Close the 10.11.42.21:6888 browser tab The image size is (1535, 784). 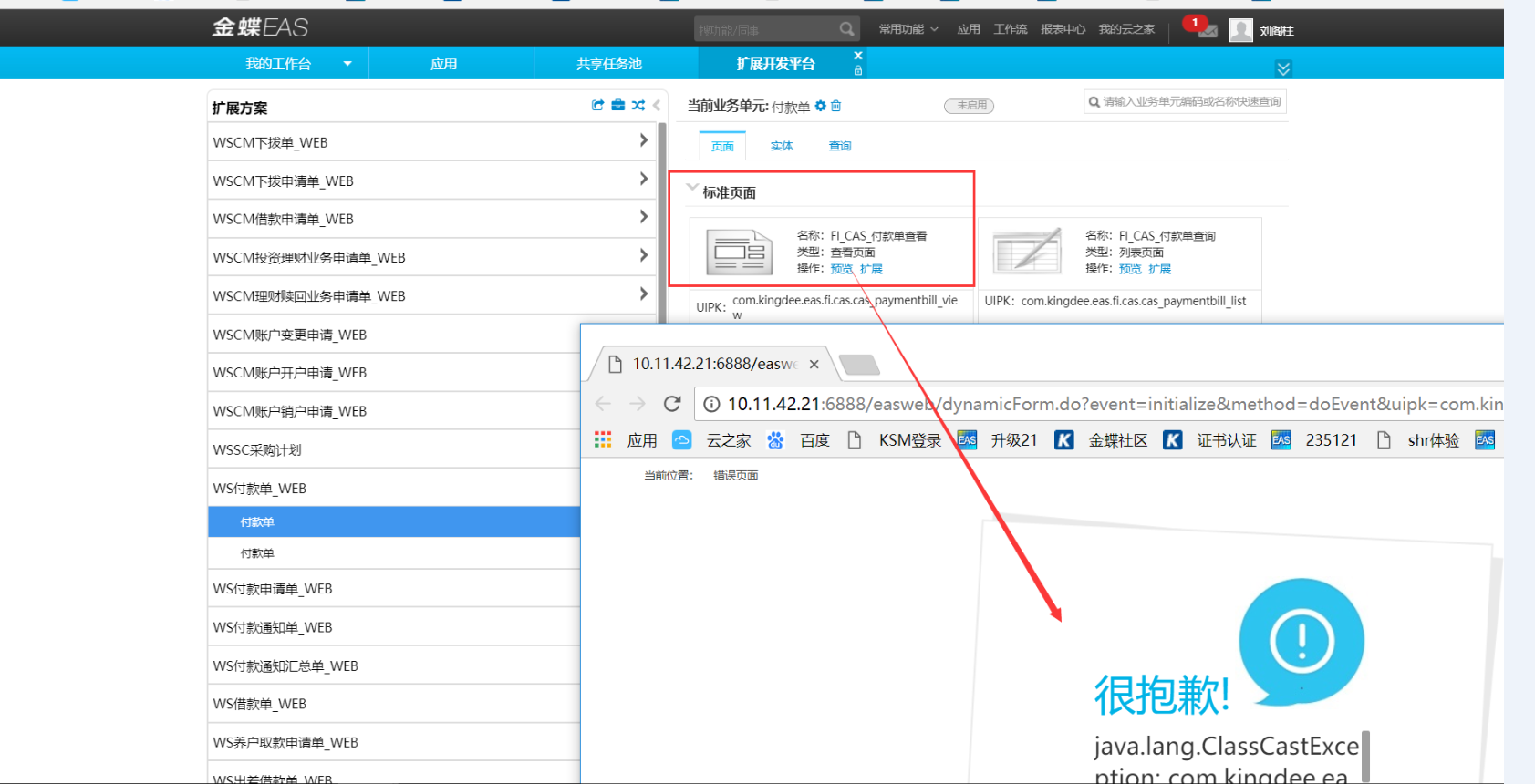point(814,365)
